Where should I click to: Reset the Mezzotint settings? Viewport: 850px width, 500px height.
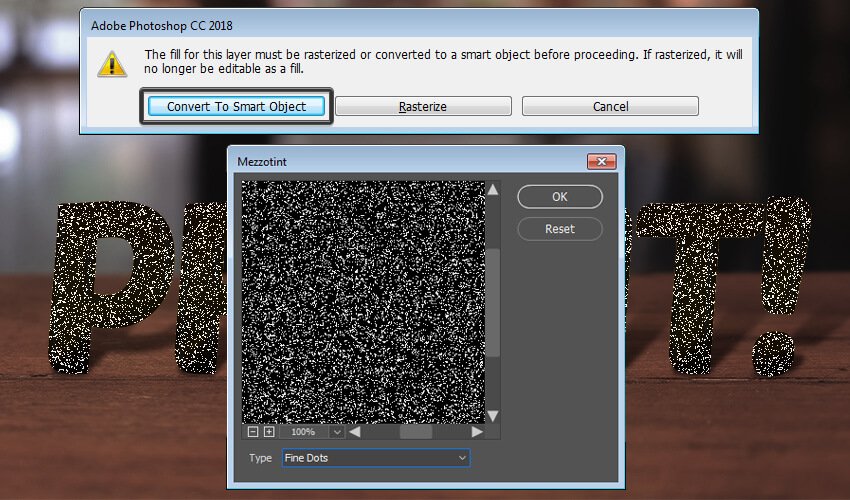(559, 229)
